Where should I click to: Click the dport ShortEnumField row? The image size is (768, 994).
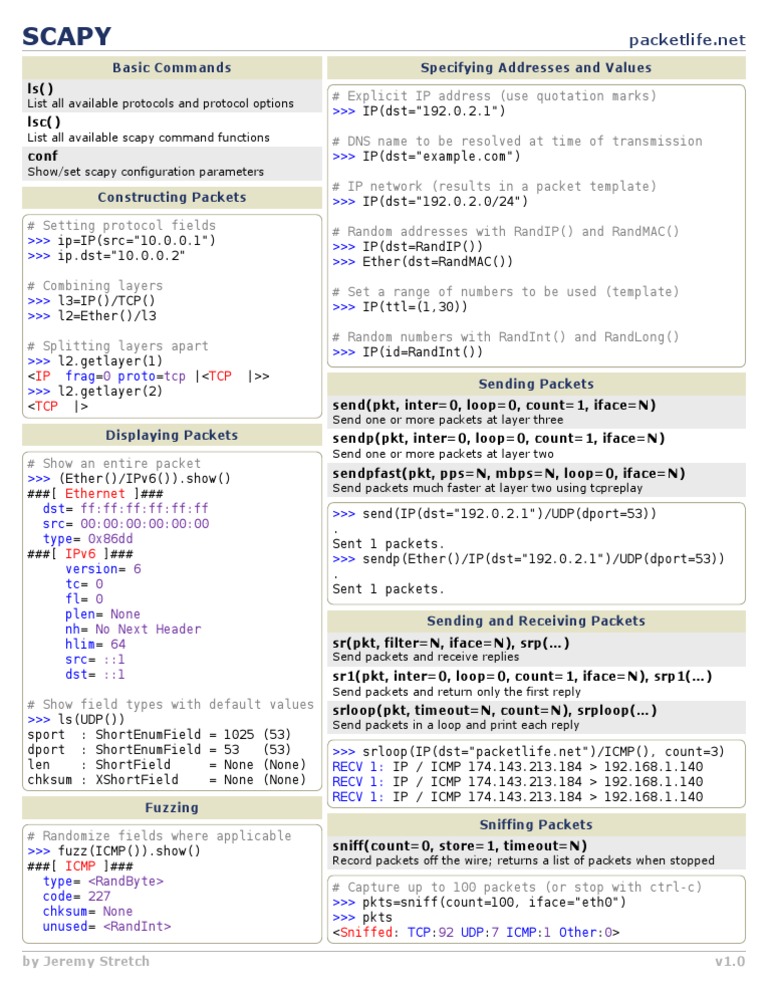pos(159,750)
